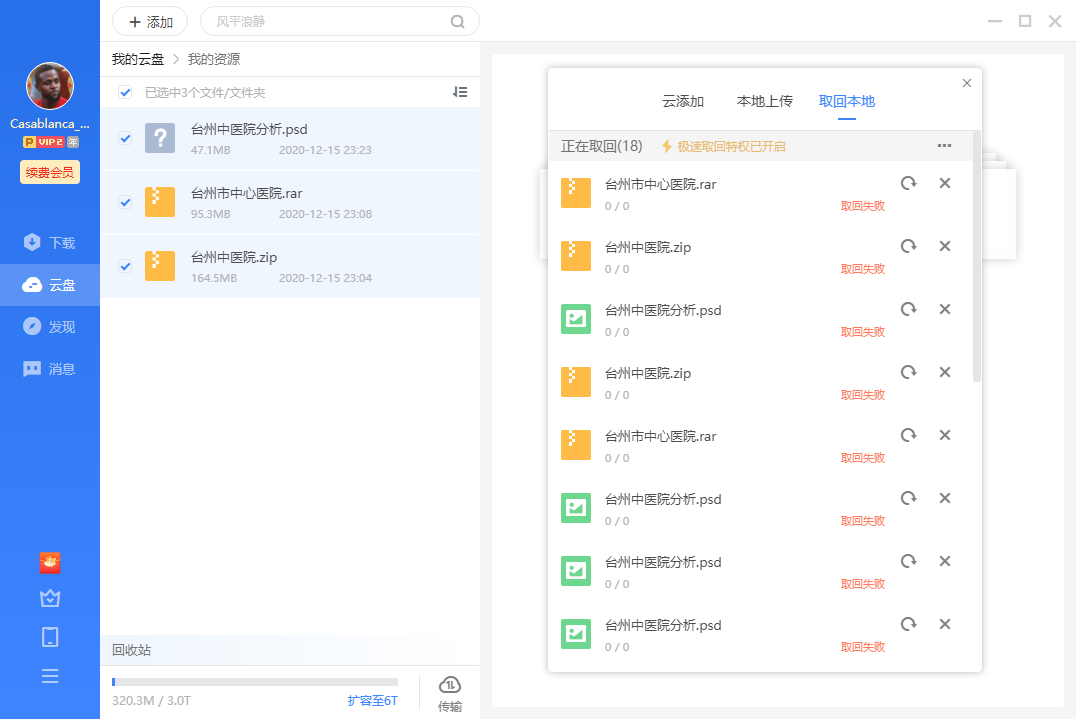Image resolution: width=1076 pixels, height=719 pixels.
Task: Click the 添加 button at the top
Action: tap(149, 21)
